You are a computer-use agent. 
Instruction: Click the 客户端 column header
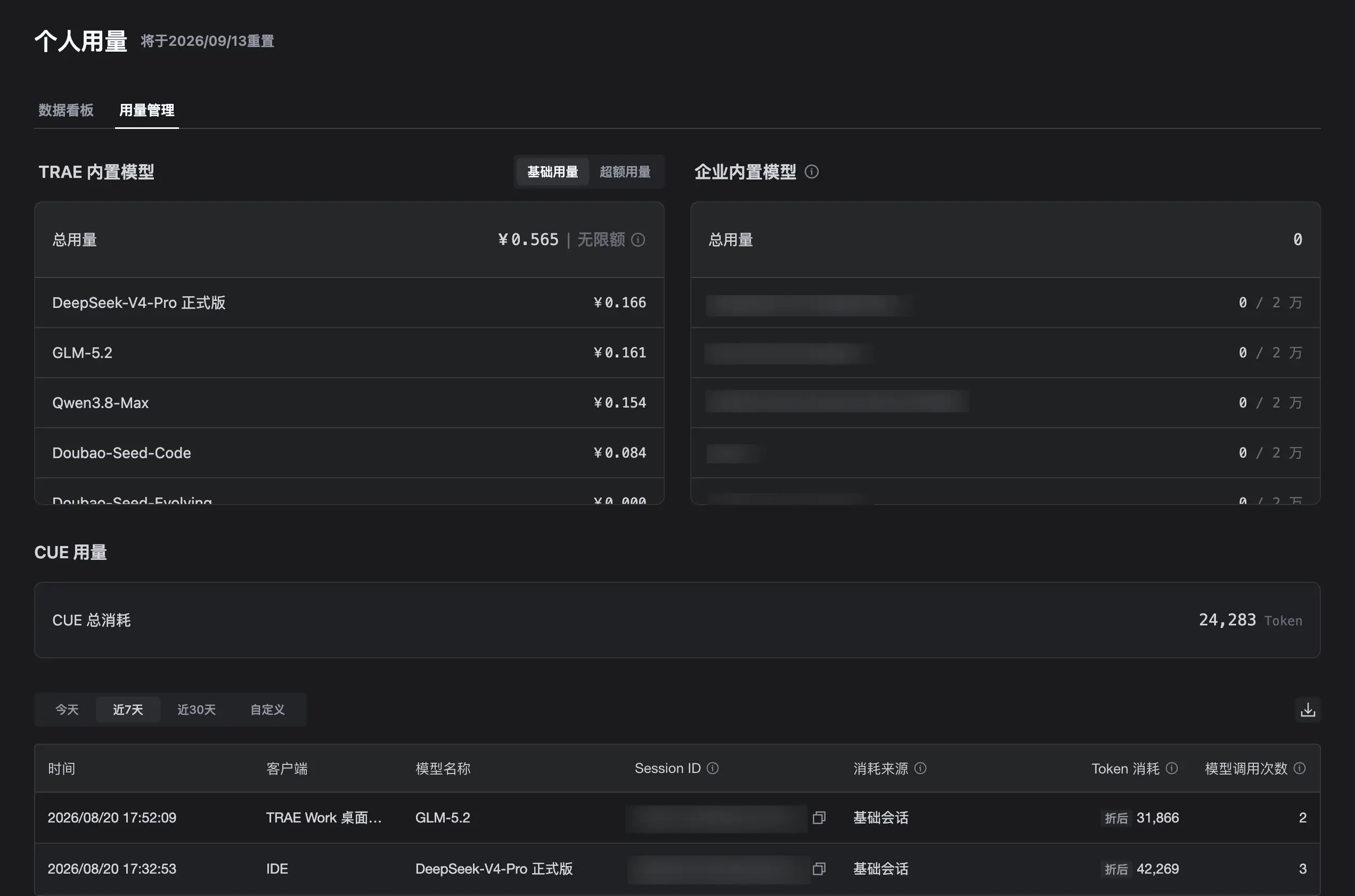[x=287, y=769]
